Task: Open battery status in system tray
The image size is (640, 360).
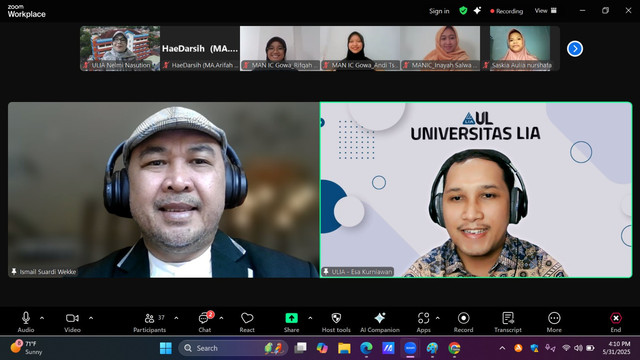Action: [591, 348]
